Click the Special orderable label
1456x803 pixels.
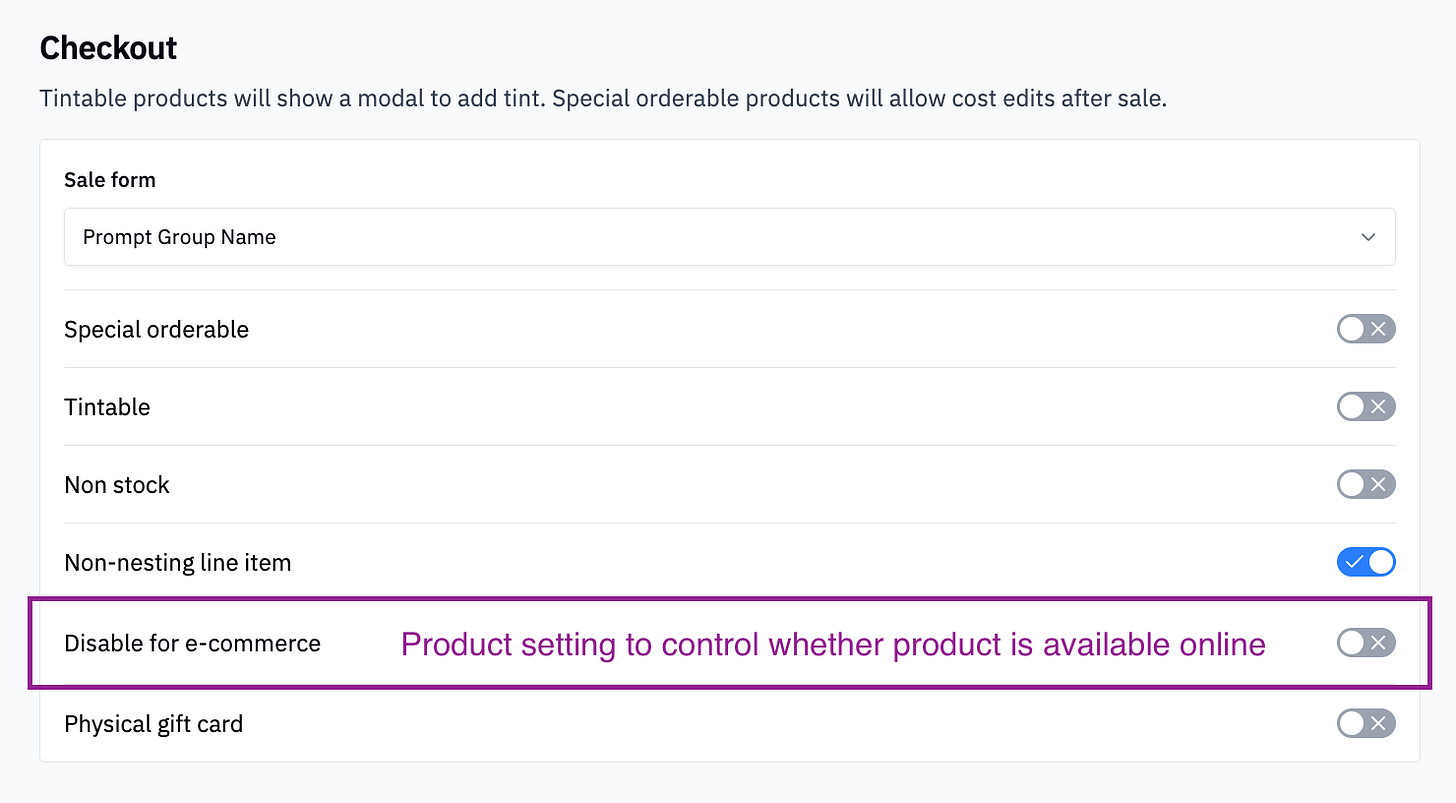point(156,329)
